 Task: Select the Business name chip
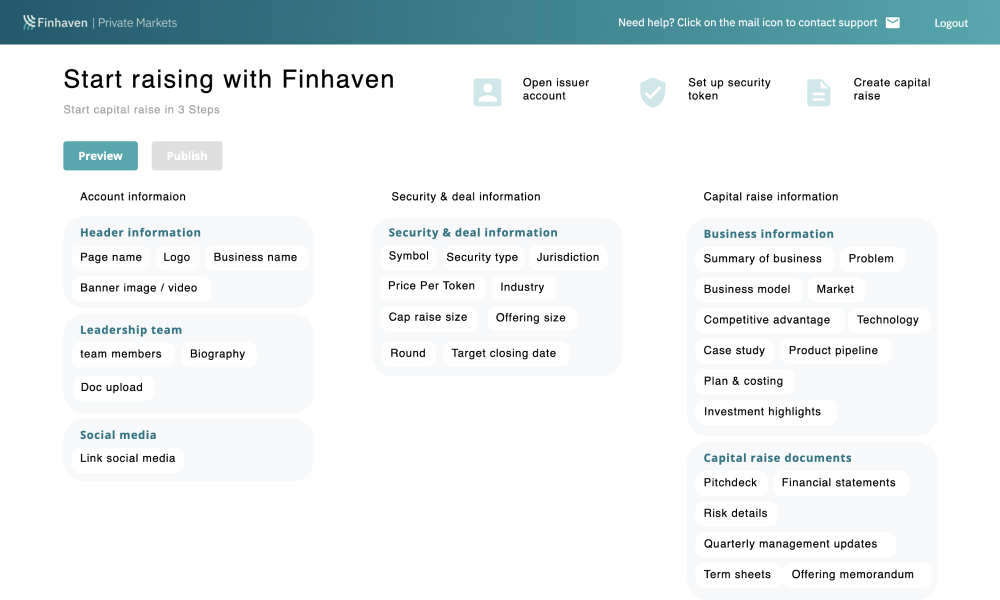[255, 258]
